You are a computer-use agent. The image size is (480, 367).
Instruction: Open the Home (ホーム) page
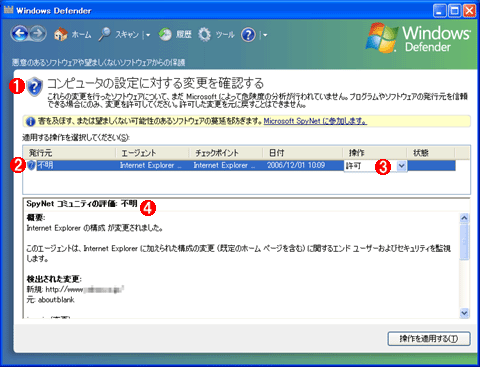(x=72, y=34)
